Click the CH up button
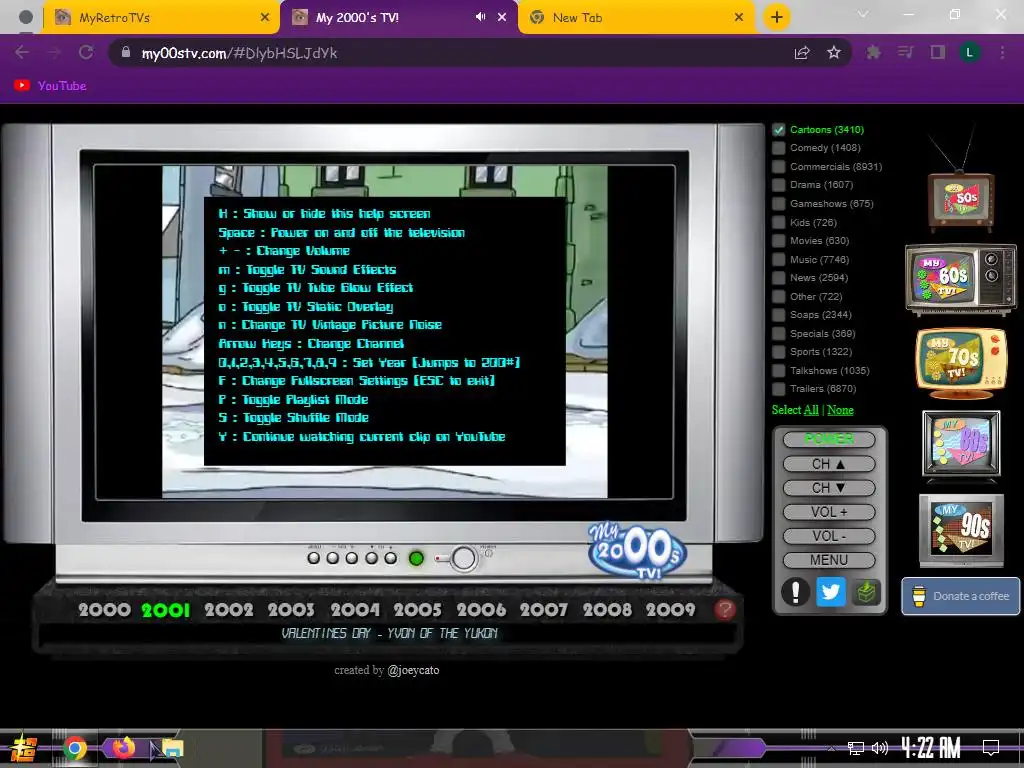Image resolution: width=1024 pixels, height=768 pixels. (829, 464)
